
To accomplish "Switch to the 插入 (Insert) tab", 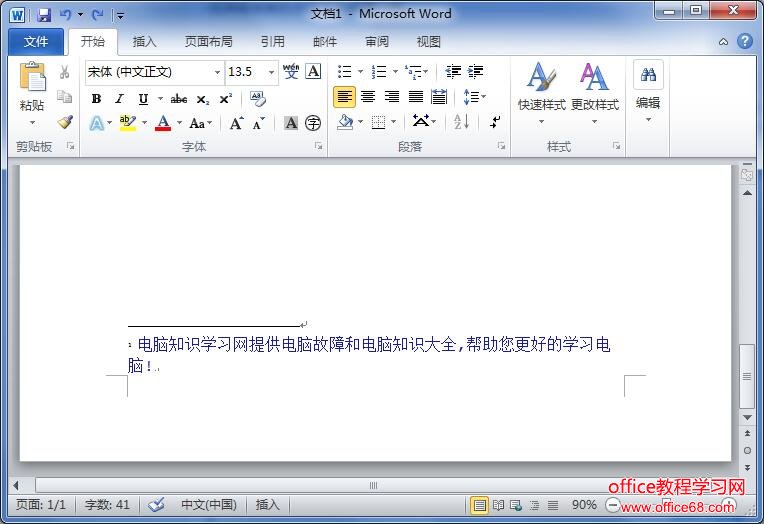I will [144, 42].
